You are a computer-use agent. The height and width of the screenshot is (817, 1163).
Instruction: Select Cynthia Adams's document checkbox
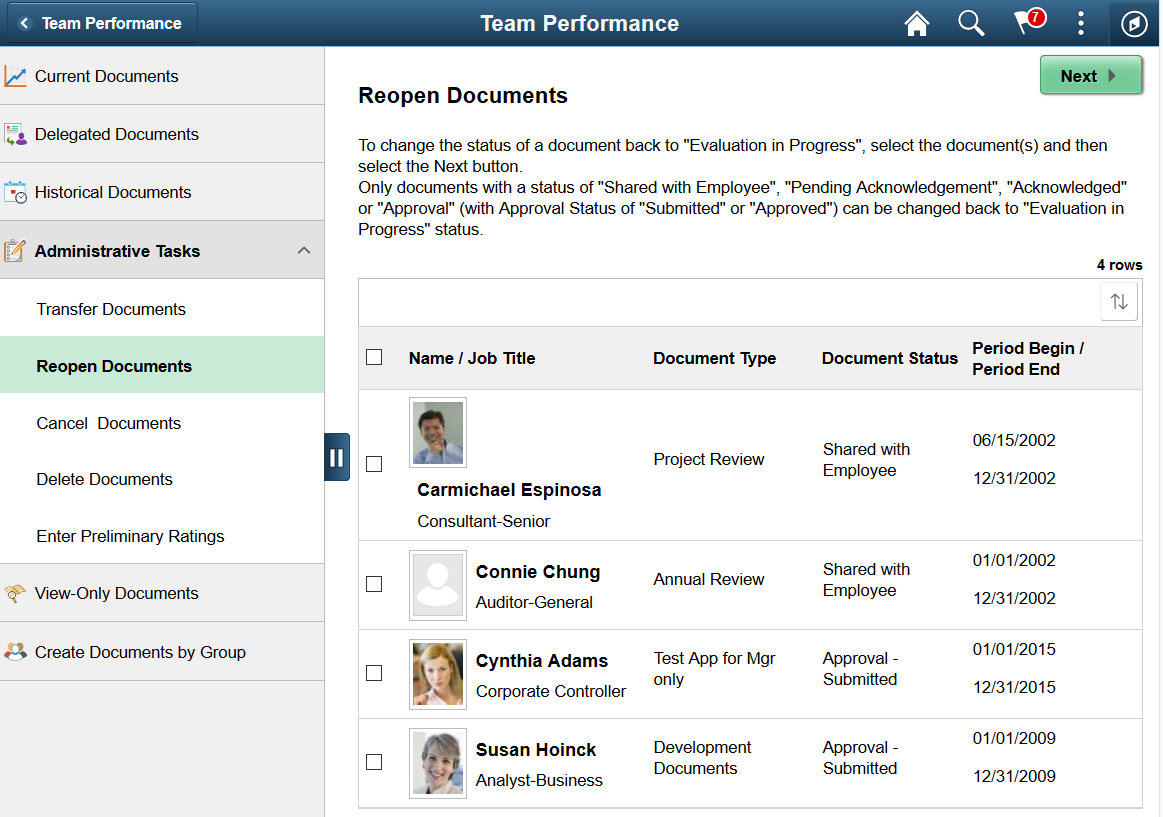click(x=375, y=673)
